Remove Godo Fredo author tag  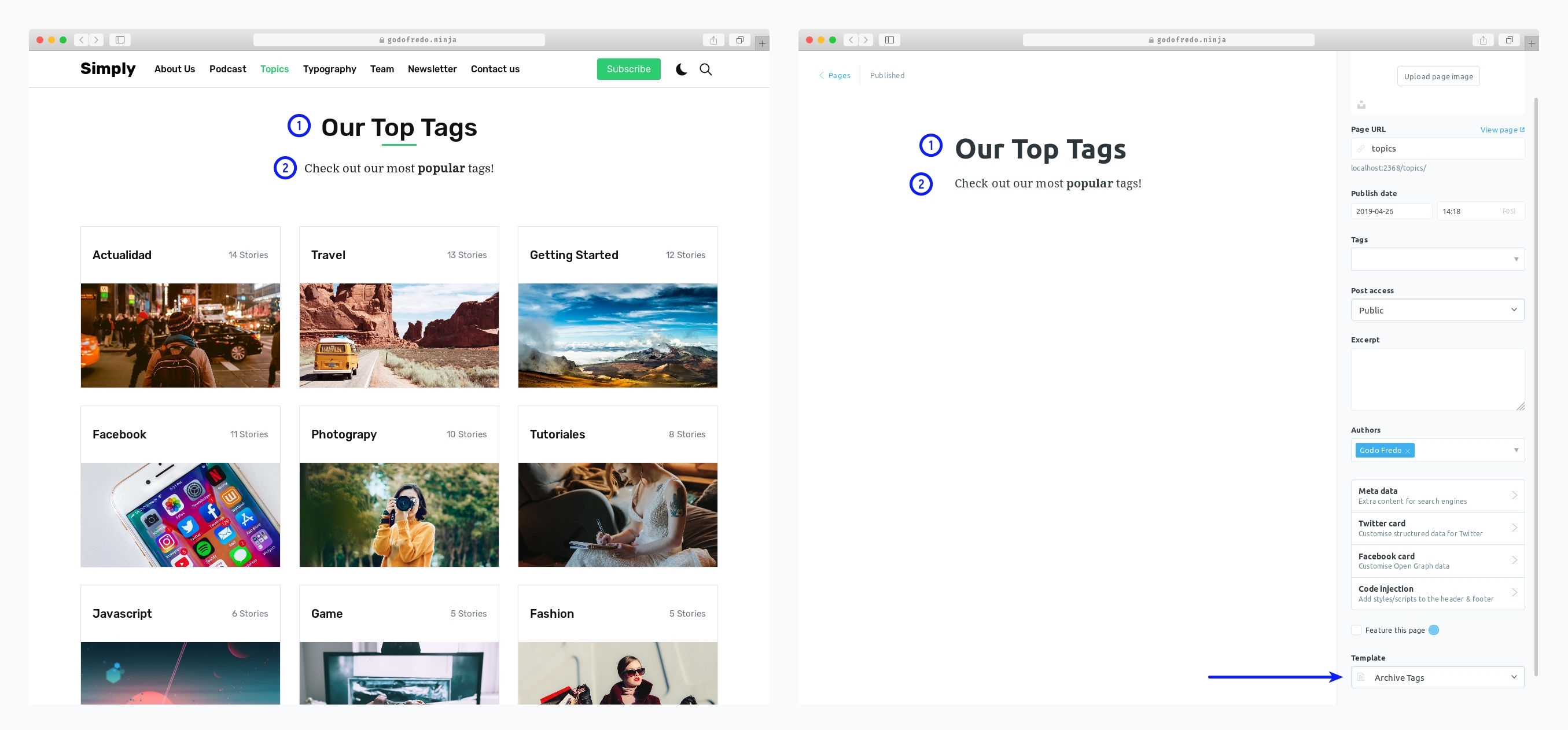point(1407,451)
